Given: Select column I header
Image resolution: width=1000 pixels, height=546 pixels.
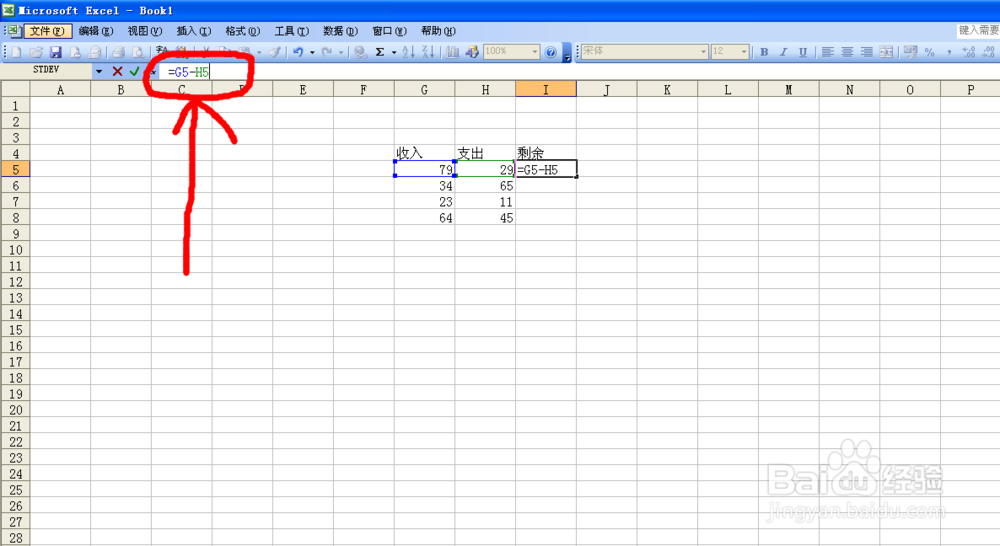Looking at the screenshot, I should coord(546,89).
